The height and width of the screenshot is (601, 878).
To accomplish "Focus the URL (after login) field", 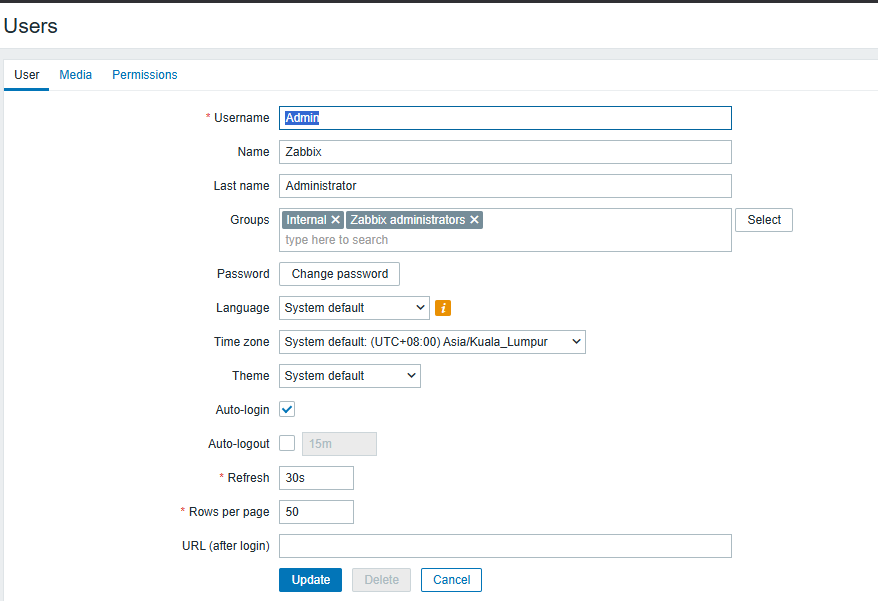I will [505, 546].
